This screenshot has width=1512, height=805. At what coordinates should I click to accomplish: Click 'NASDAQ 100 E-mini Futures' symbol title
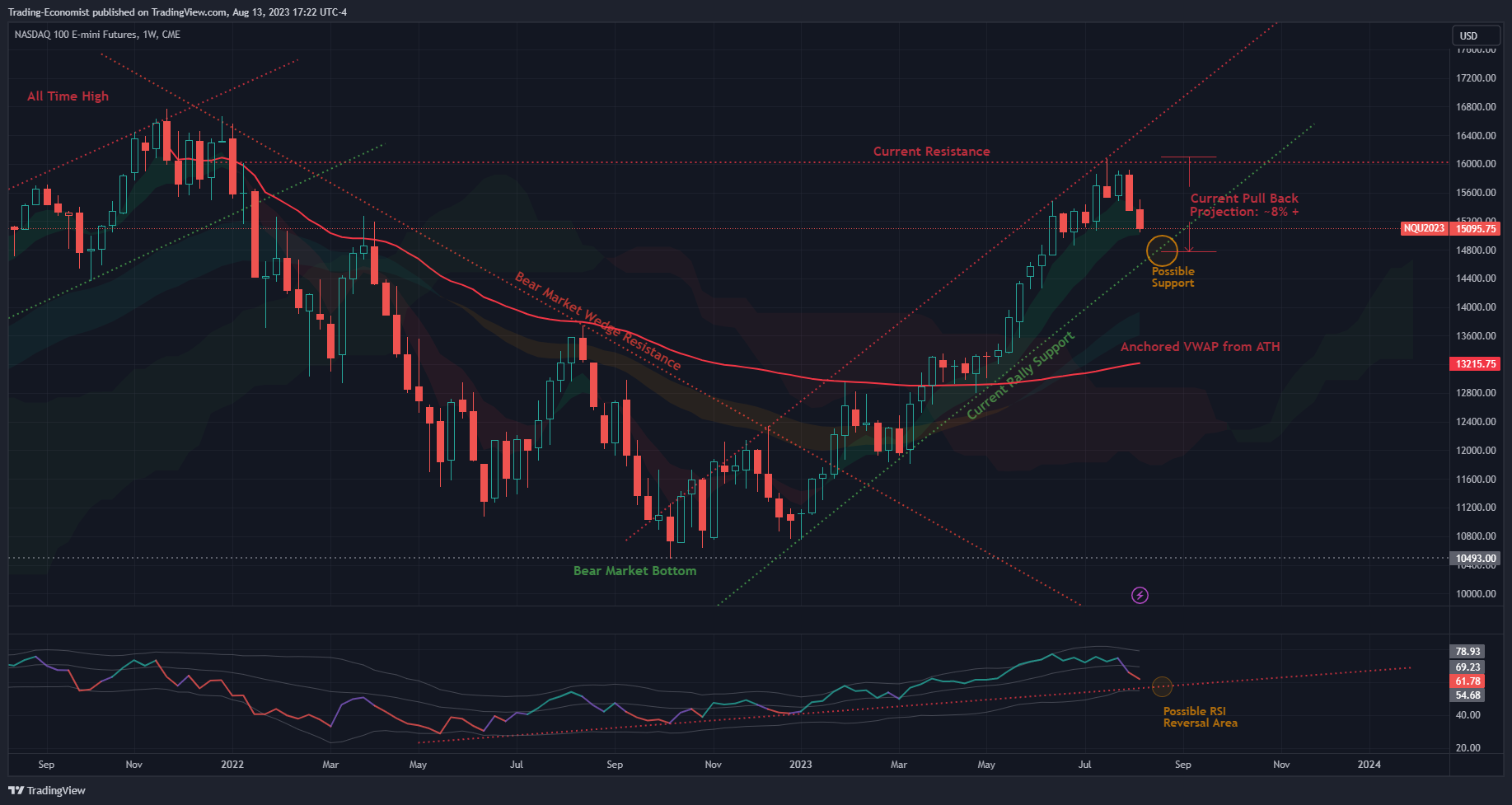pos(76,35)
